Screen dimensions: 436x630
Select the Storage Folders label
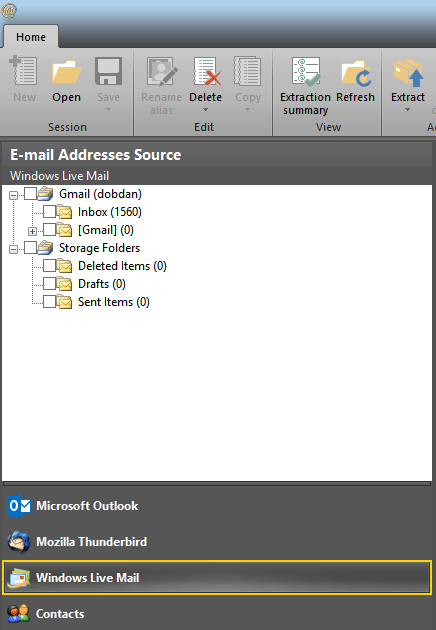pyautogui.click(x=99, y=248)
